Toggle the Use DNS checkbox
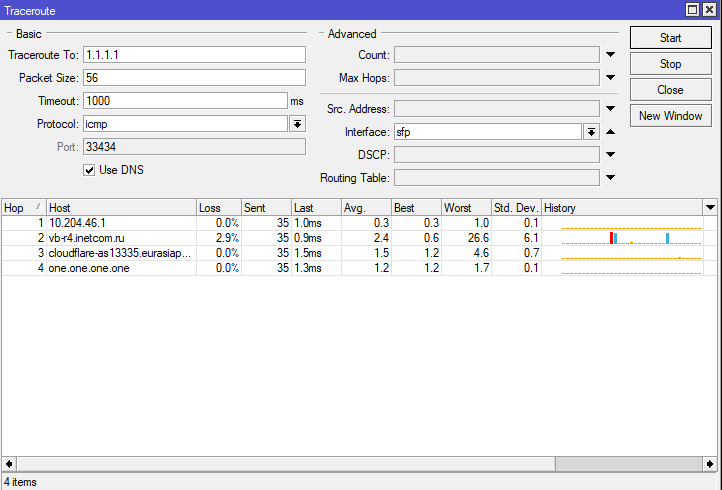This screenshot has height=490, width=722. tap(89, 170)
